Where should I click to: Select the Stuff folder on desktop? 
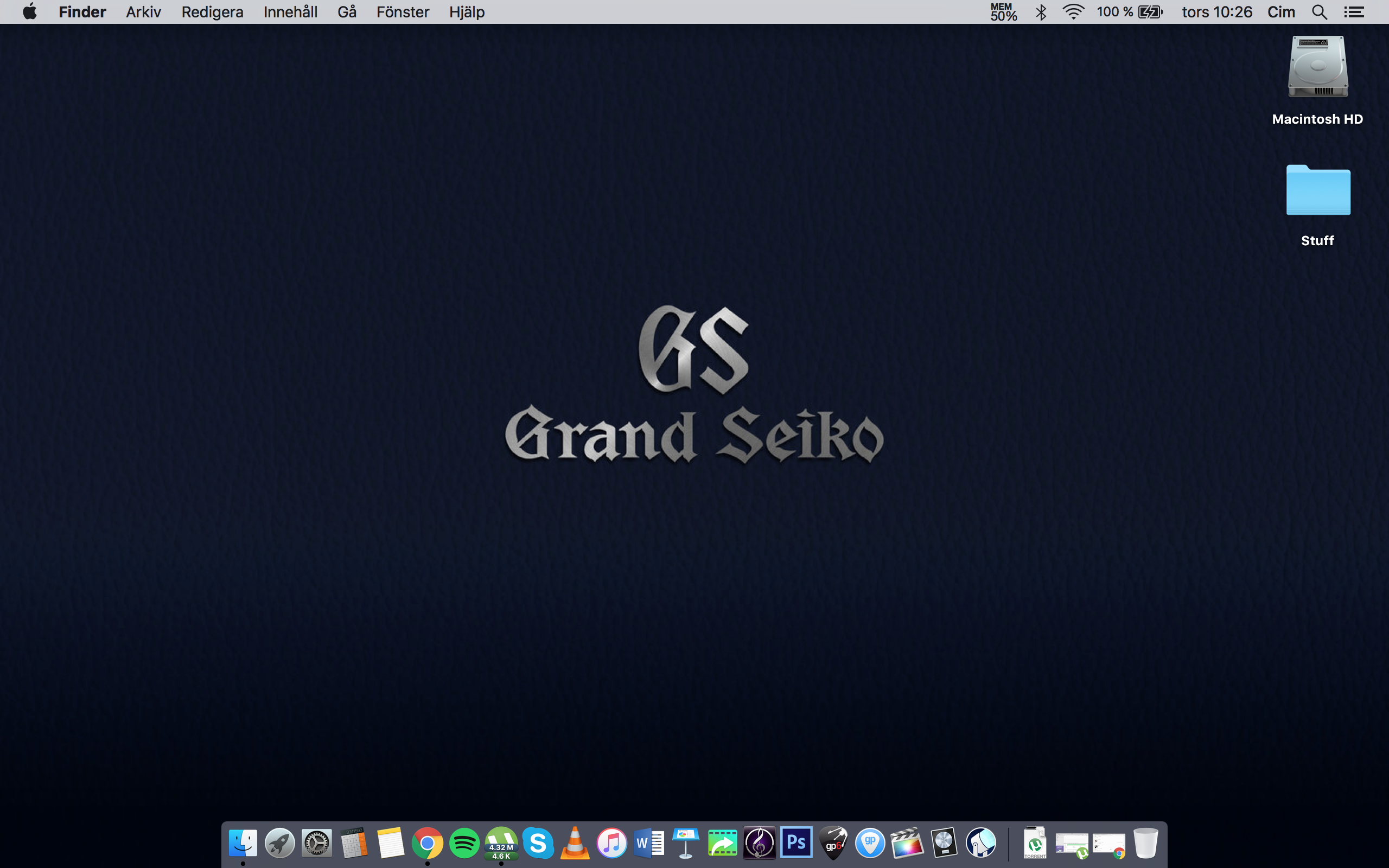coord(1318,190)
